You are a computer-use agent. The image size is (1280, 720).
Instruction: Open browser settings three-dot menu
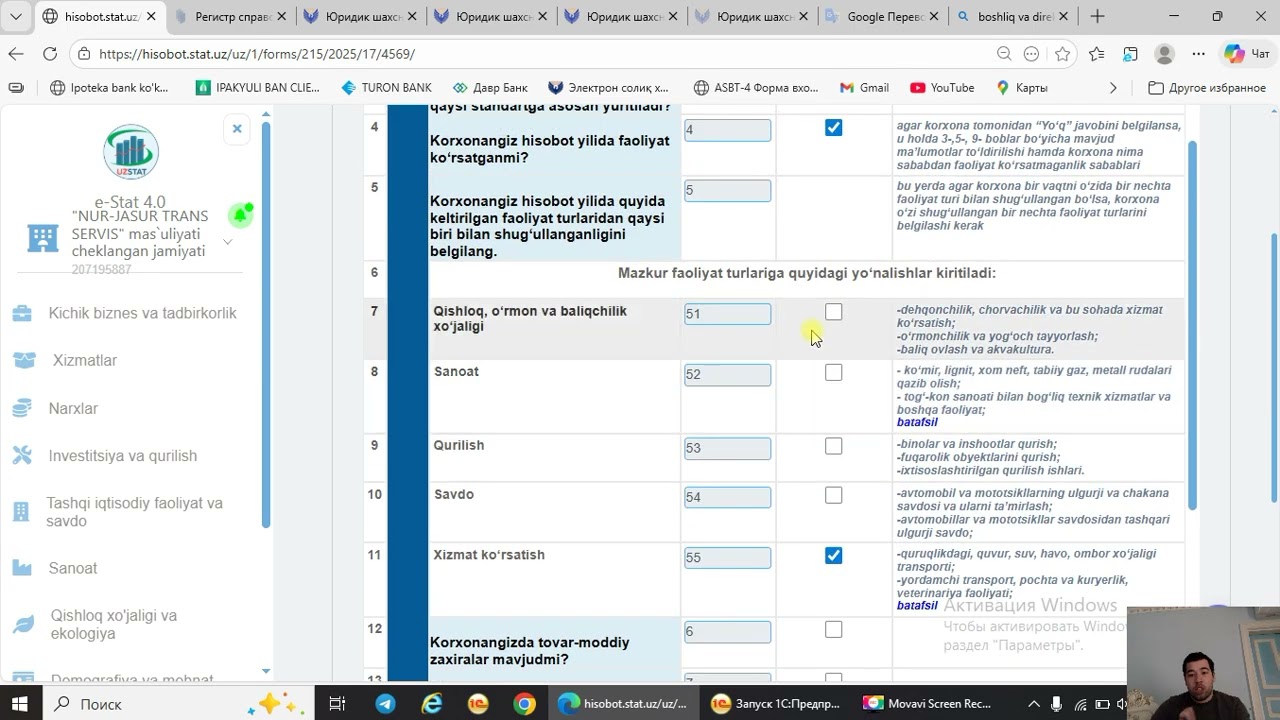pyautogui.click(x=1199, y=54)
